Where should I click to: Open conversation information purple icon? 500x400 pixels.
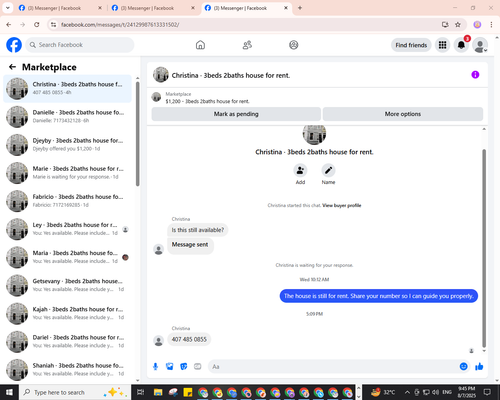coord(475,75)
